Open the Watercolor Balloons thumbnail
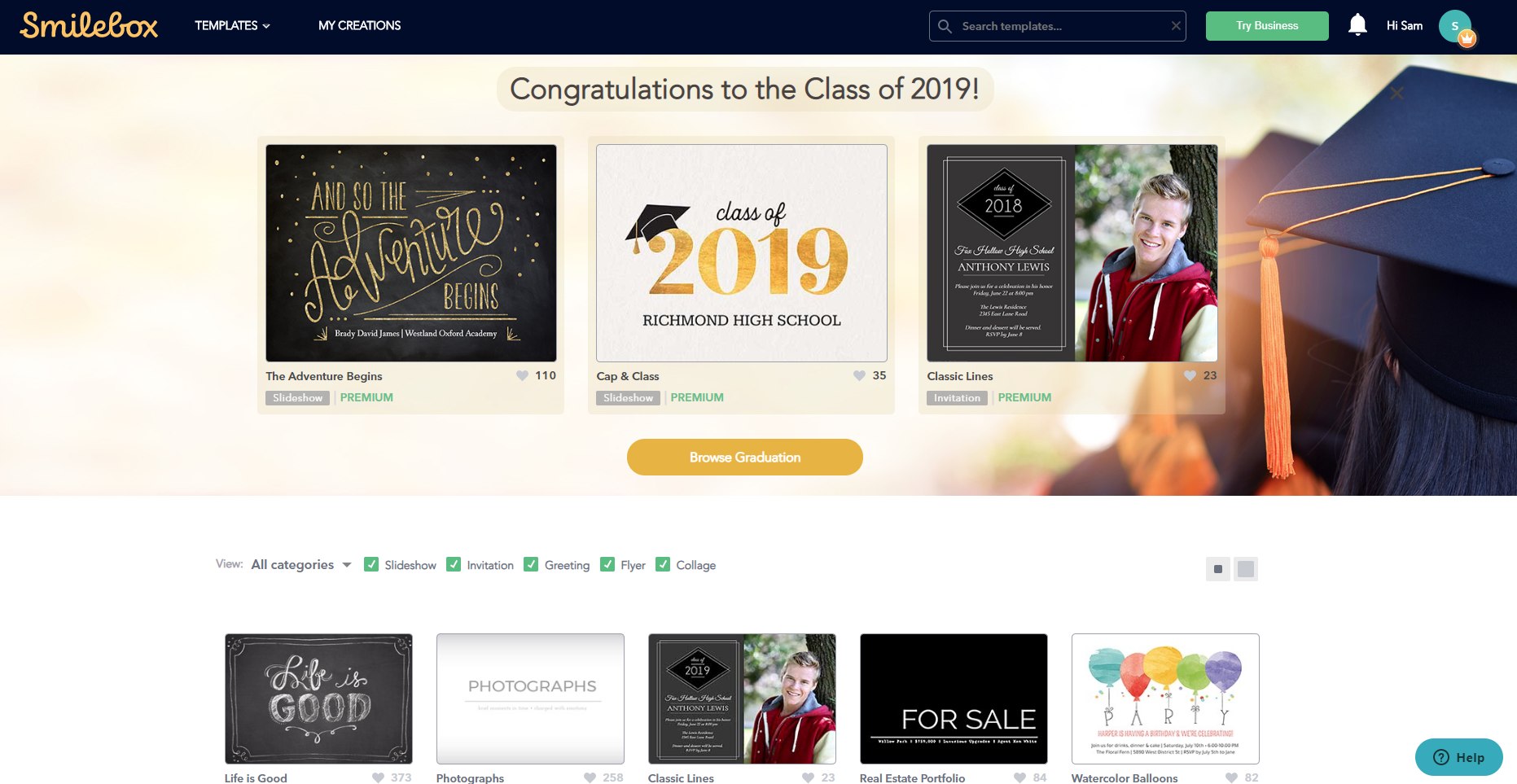The height and width of the screenshot is (784, 1517). [x=1165, y=699]
